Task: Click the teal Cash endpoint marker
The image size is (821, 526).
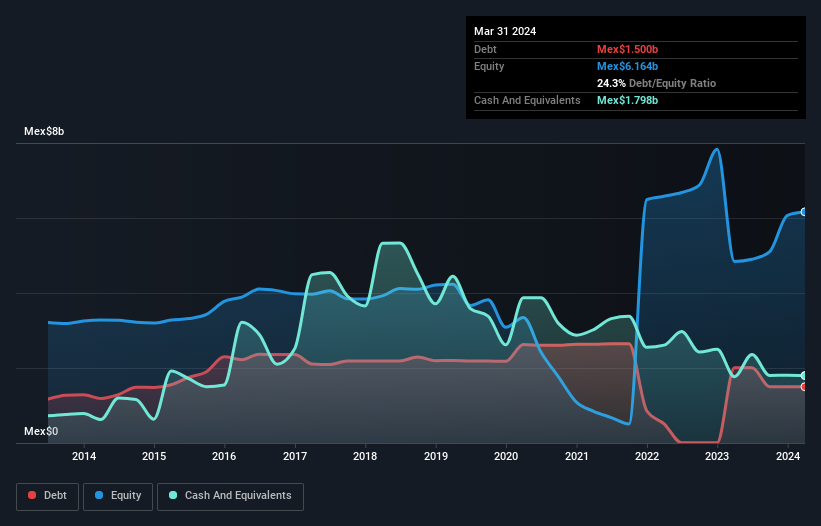Action: (804, 376)
